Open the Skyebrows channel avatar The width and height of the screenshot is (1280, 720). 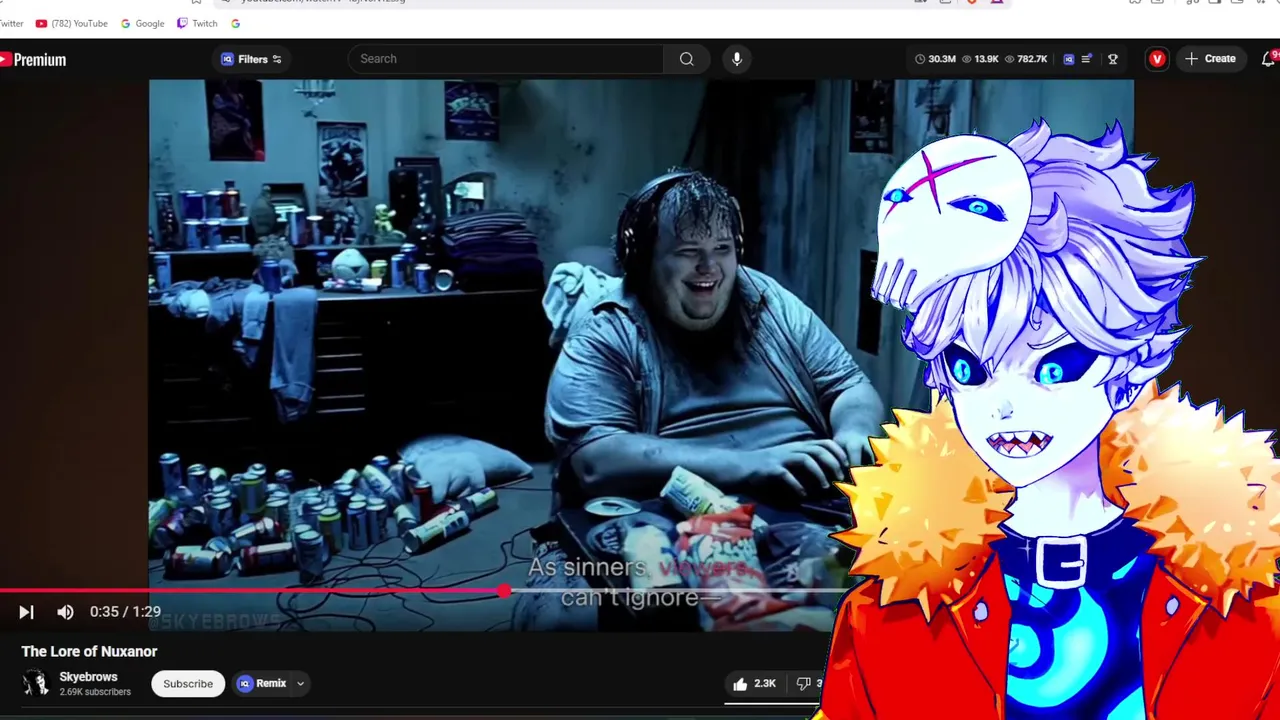point(36,684)
